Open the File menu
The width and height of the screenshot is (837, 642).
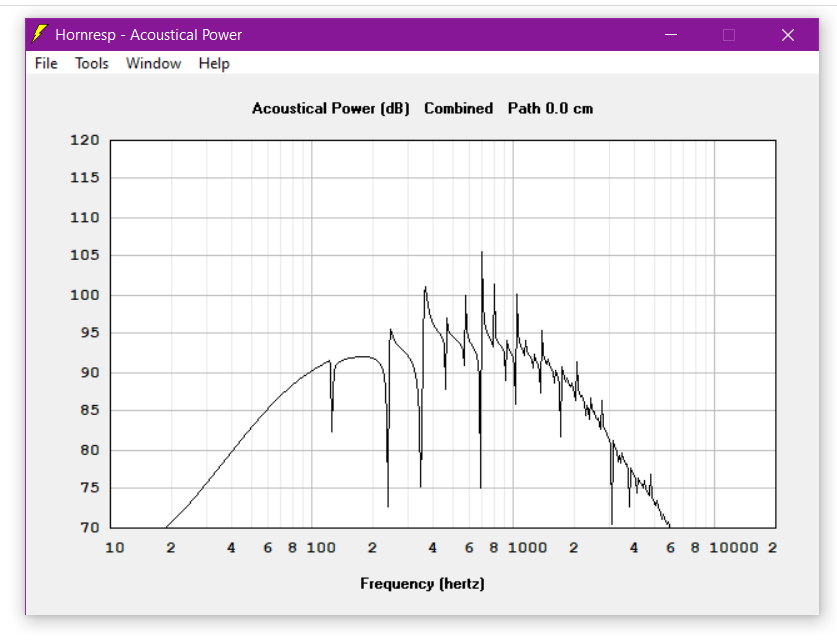[x=46, y=64]
